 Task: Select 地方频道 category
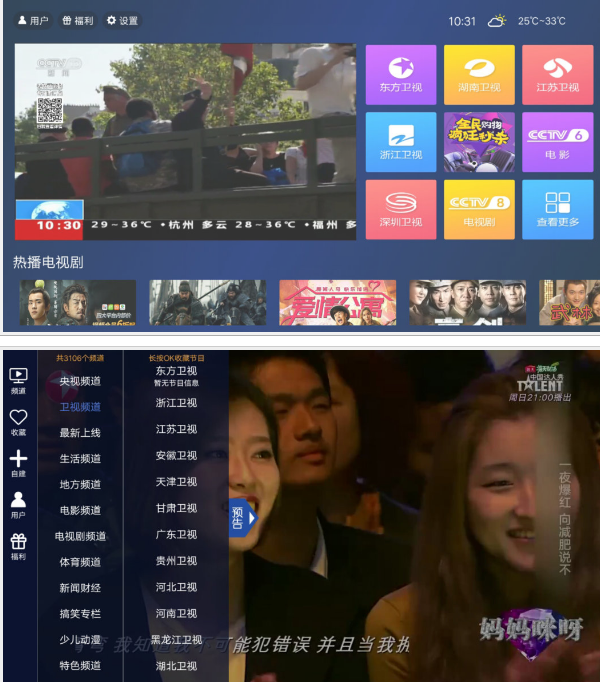80,485
